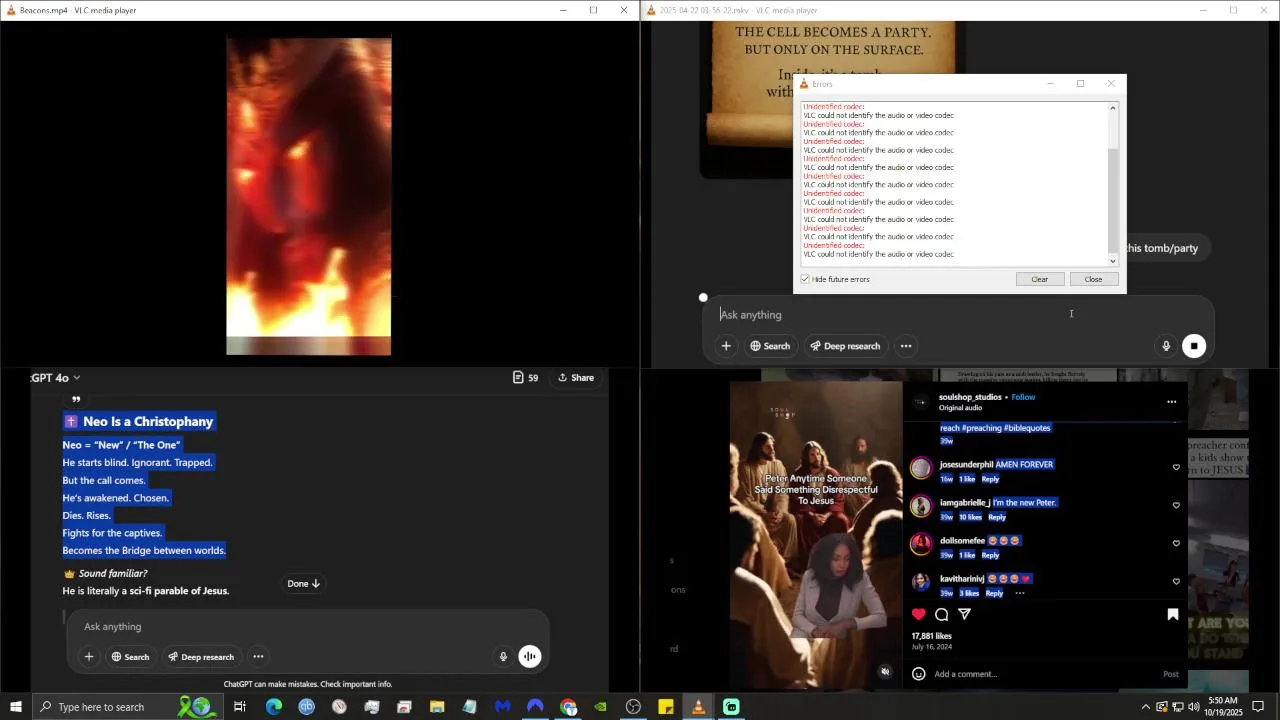Open emoji picker beside Add a comment
This screenshot has height=720, width=1280.
pyautogui.click(x=919, y=674)
